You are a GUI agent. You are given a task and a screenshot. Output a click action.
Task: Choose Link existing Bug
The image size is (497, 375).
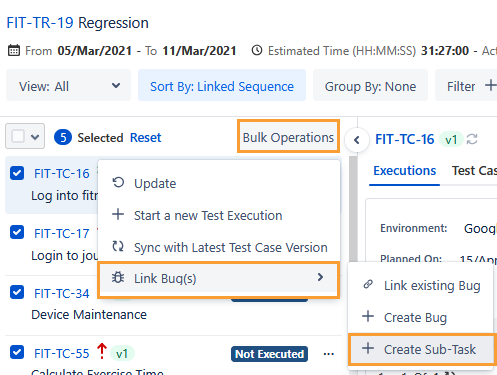(421, 286)
